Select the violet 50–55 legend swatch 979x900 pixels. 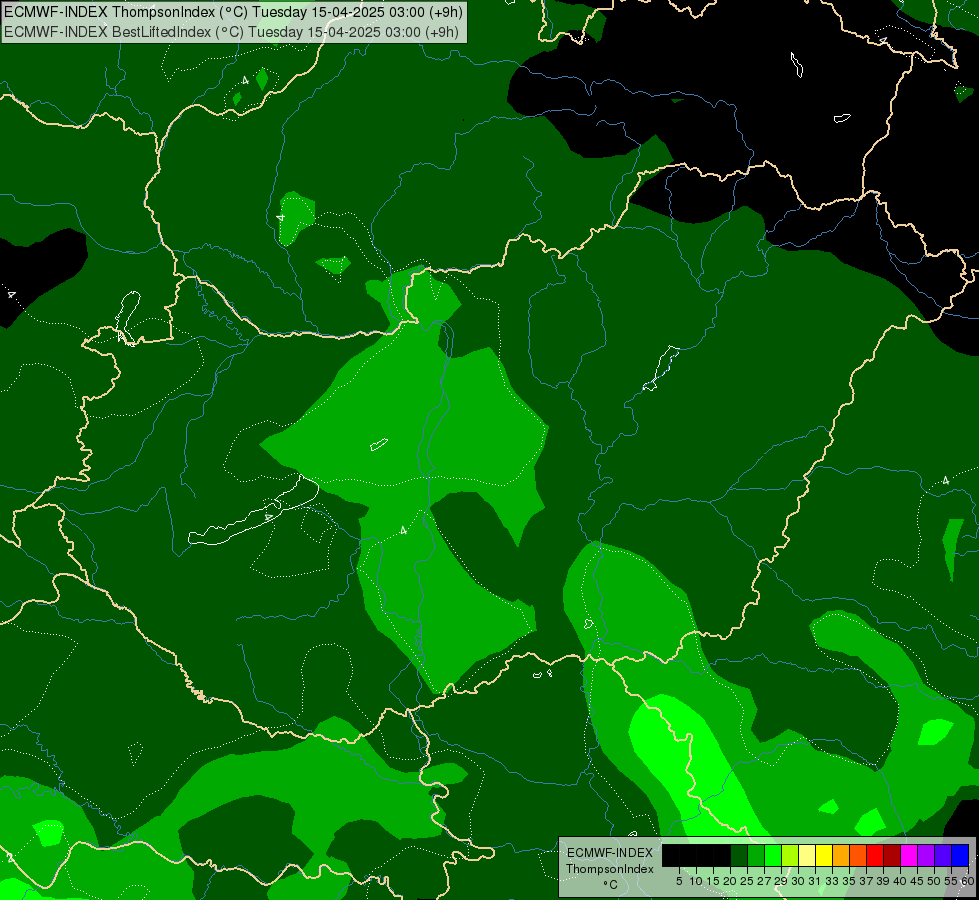(x=943, y=855)
